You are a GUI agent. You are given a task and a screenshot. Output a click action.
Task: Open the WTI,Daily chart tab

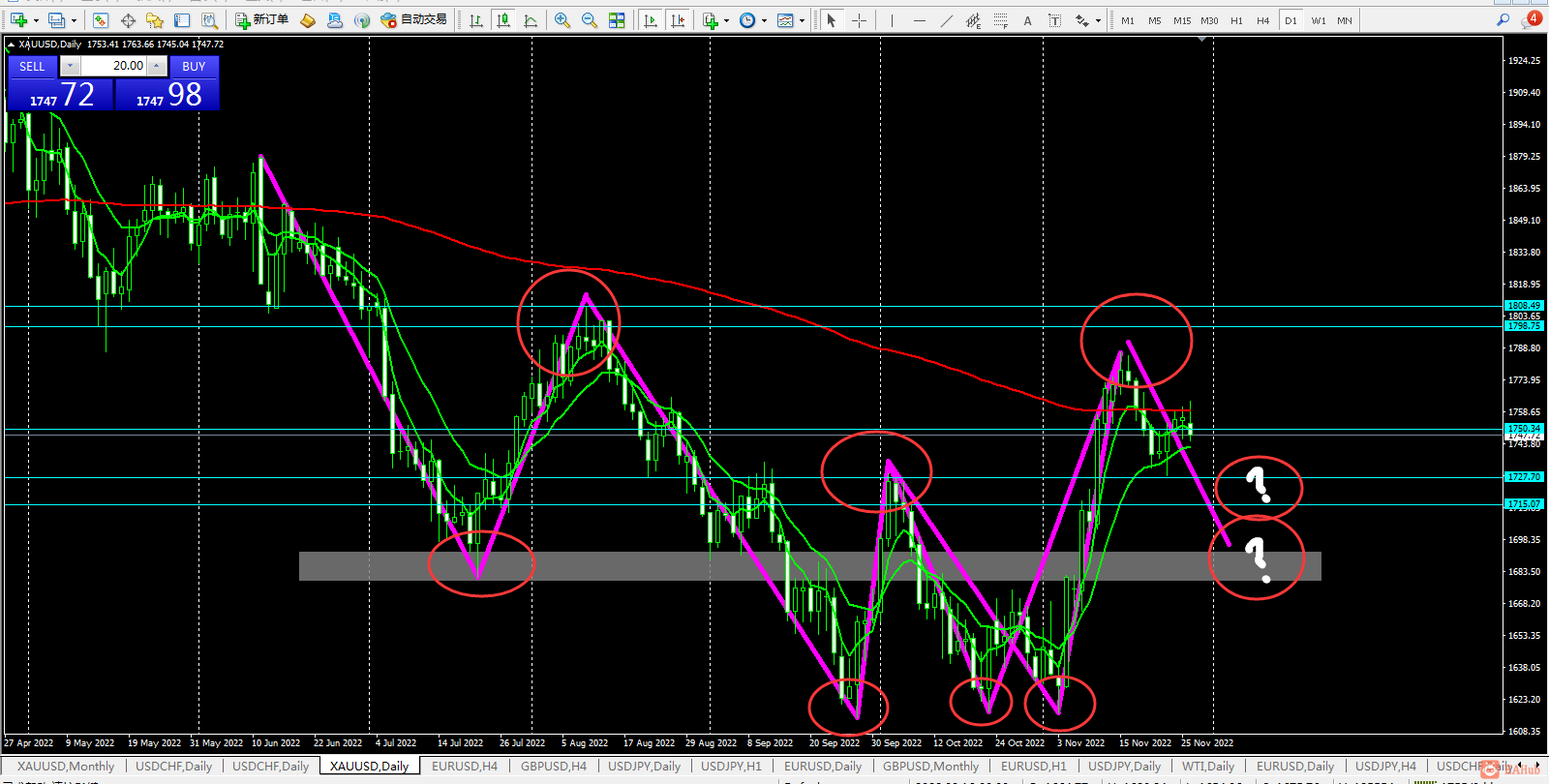point(1208,766)
